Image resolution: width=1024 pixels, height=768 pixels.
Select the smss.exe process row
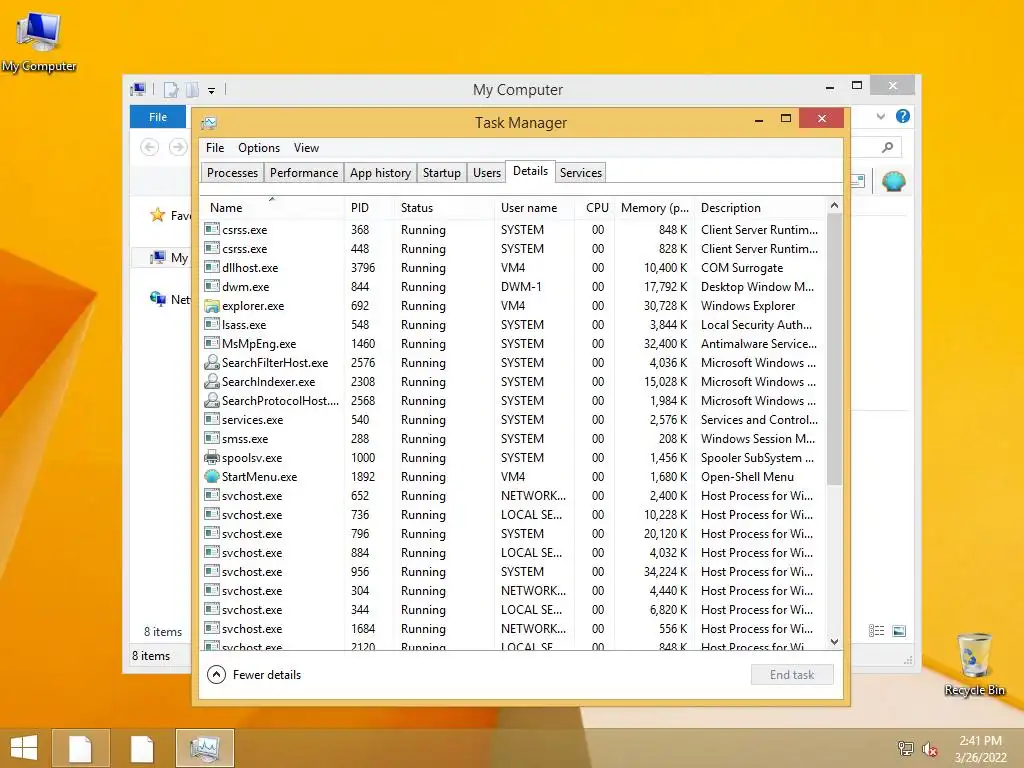tap(513, 439)
